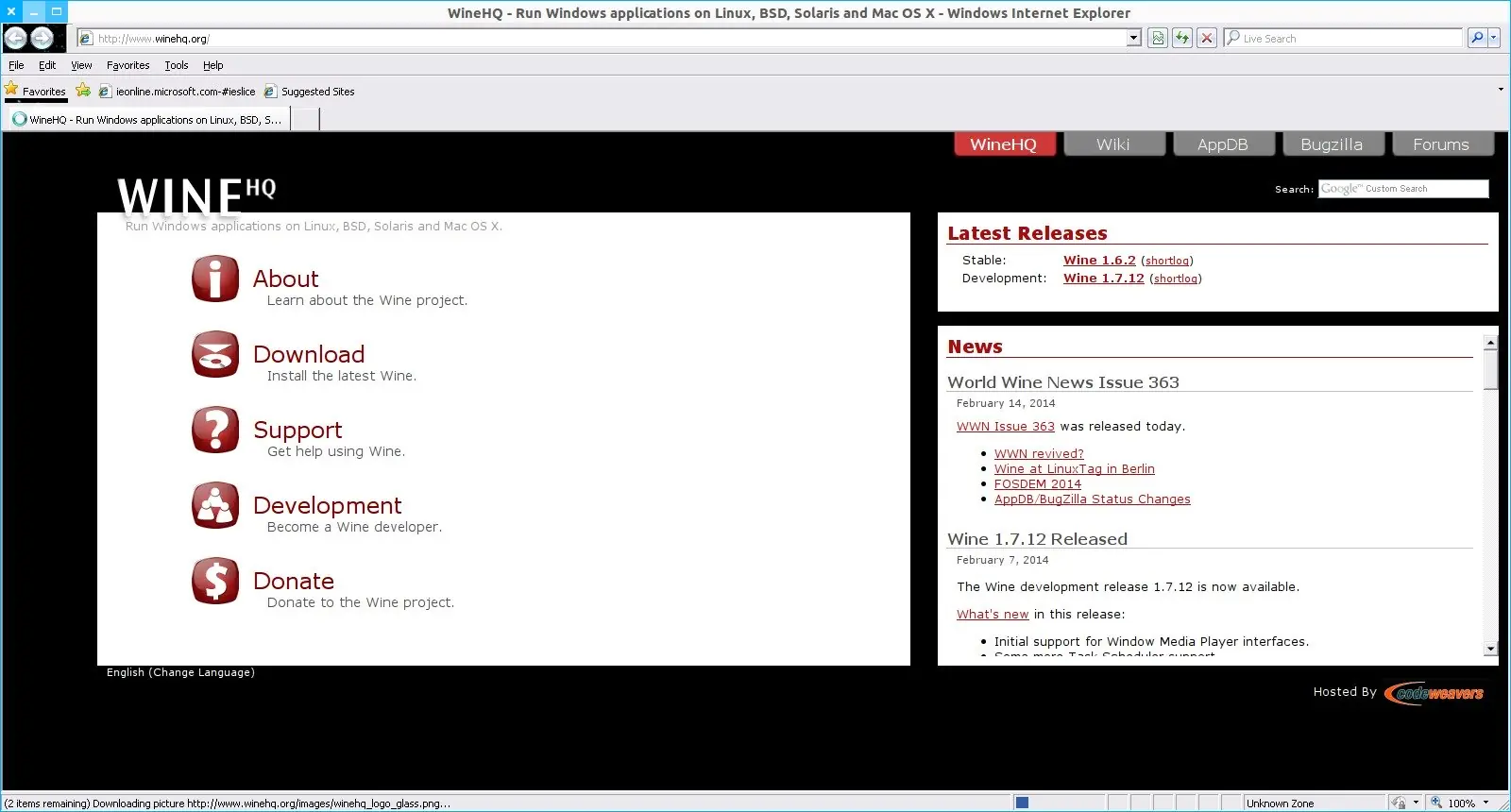Open Wine at LinuxTag in Berlin link
This screenshot has height=812, width=1511.
click(x=1074, y=469)
